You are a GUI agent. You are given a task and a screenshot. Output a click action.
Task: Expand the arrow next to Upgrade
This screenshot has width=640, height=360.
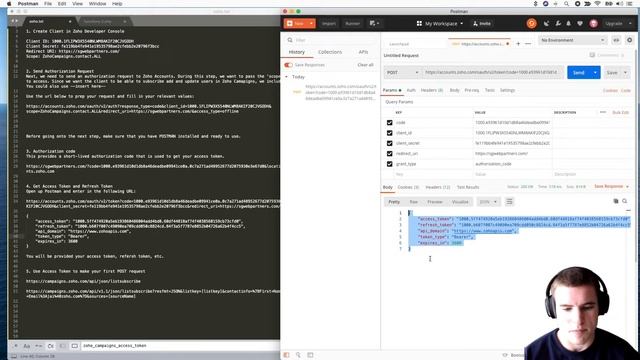630,24
